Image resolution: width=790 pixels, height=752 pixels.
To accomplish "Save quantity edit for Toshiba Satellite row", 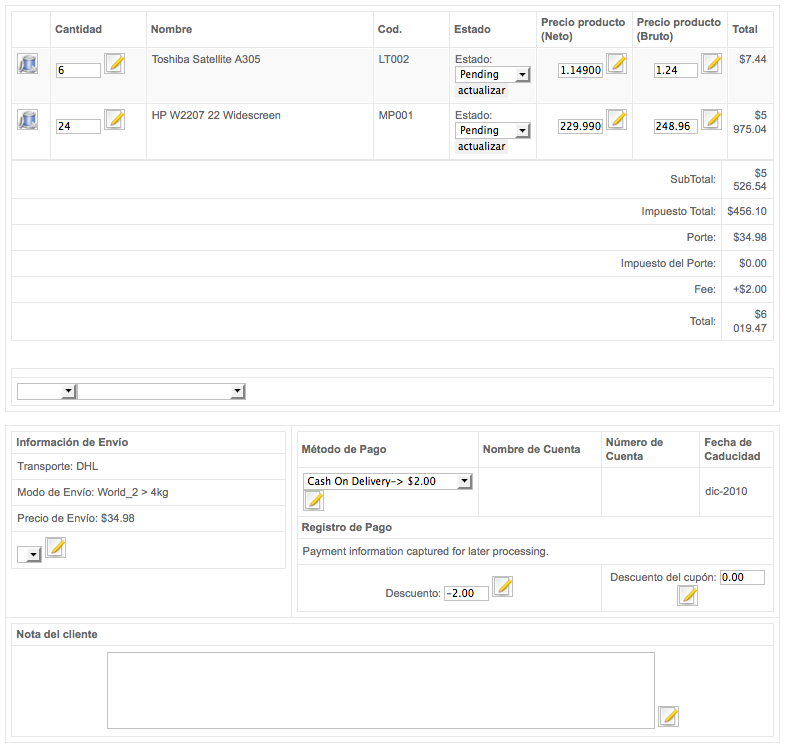I will click(x=115, y=64).
